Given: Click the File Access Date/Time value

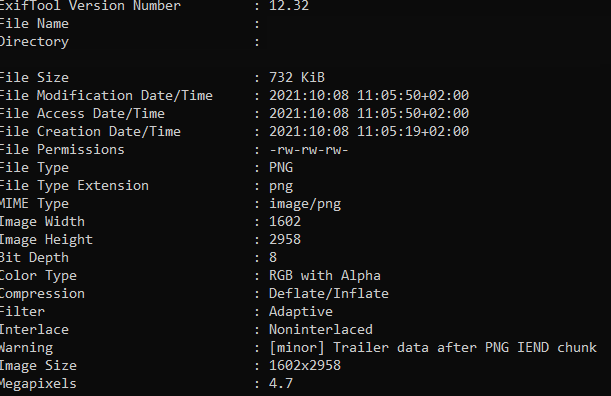Looking at the screenshot, I should click(x=369, y=113).
